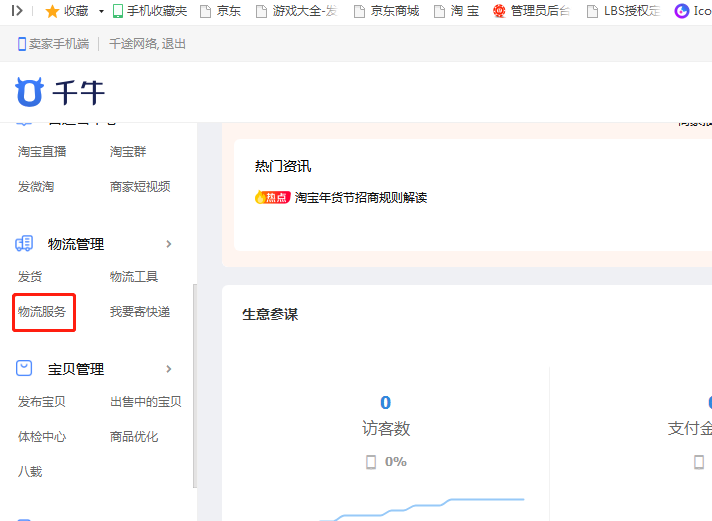The image size is (712, 521).
Task: Open the 京东 bookmark
Action: click(221, 11)
